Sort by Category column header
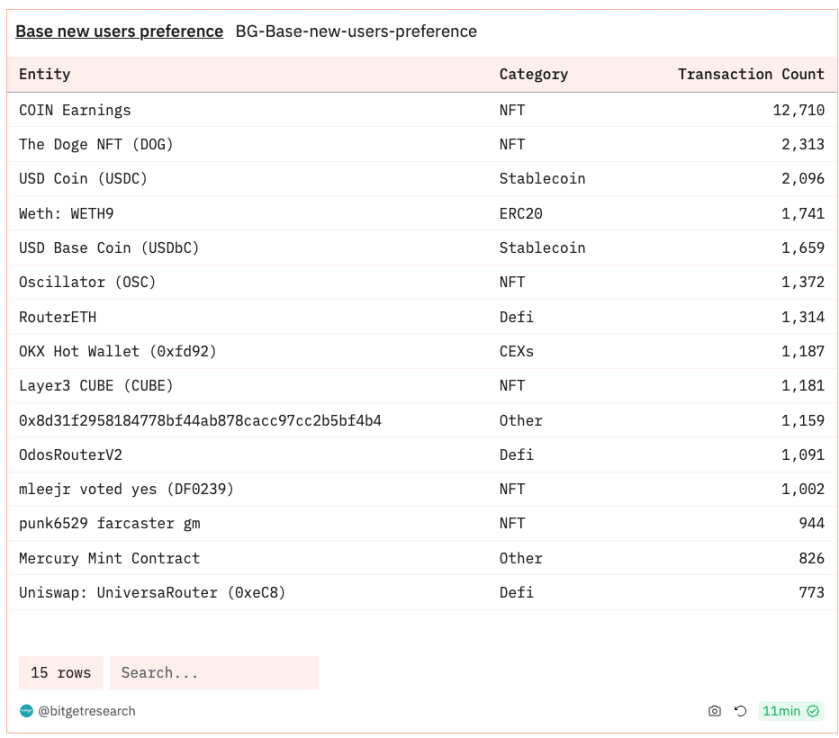Screen dimensions: 839x738 point(533,74)
